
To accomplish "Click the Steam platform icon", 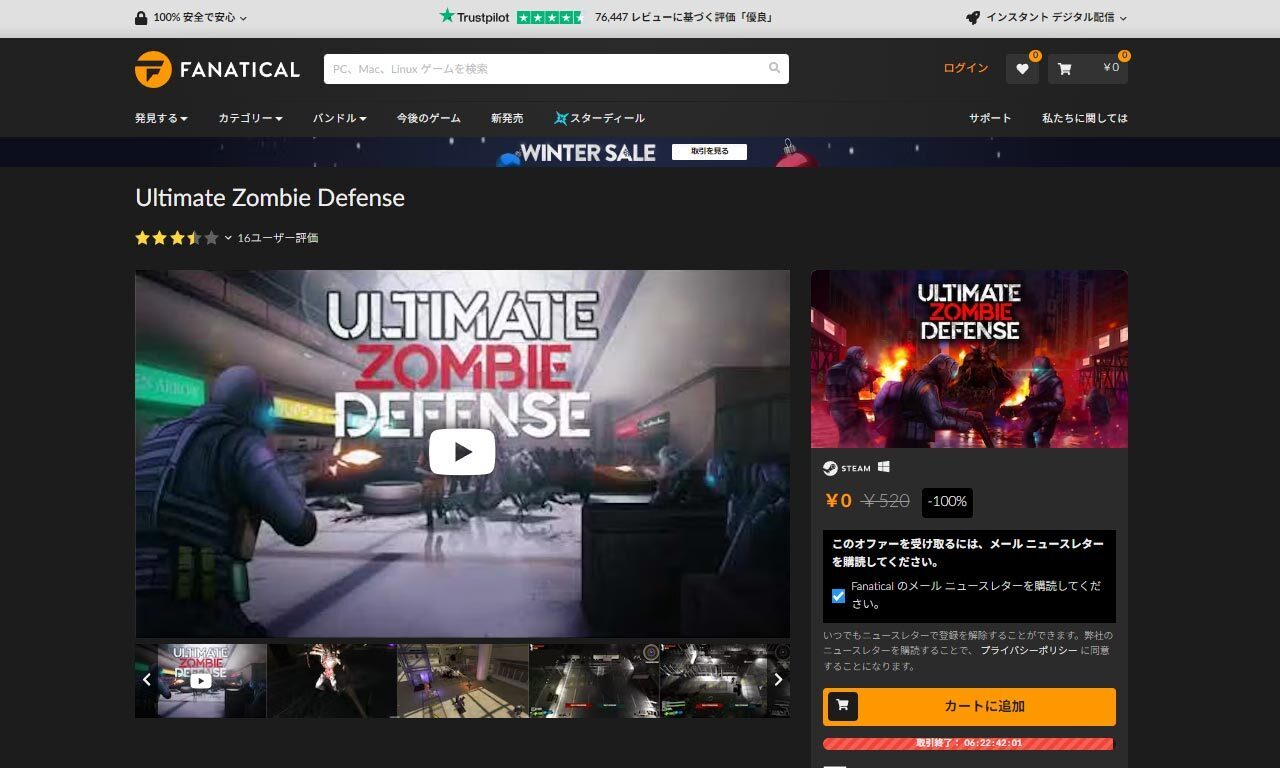I will 847,468.
